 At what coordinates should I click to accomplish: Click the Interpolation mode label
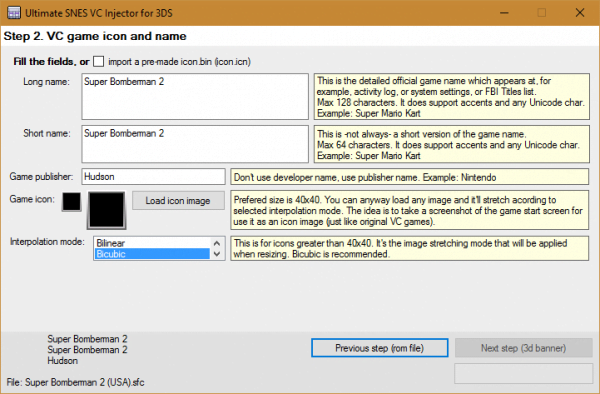[47, 242]
